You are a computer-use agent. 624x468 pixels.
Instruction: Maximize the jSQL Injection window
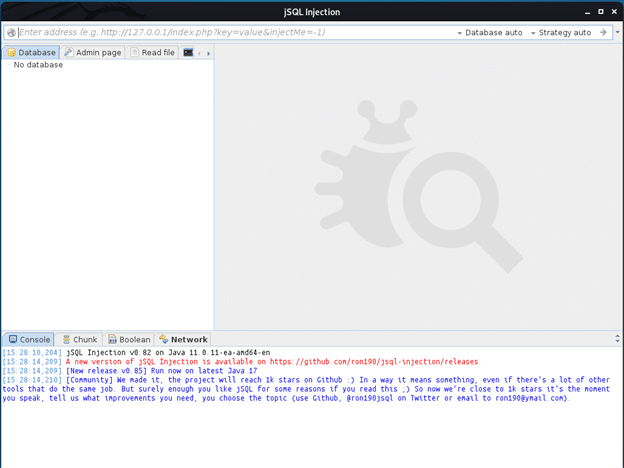[601, 11]
